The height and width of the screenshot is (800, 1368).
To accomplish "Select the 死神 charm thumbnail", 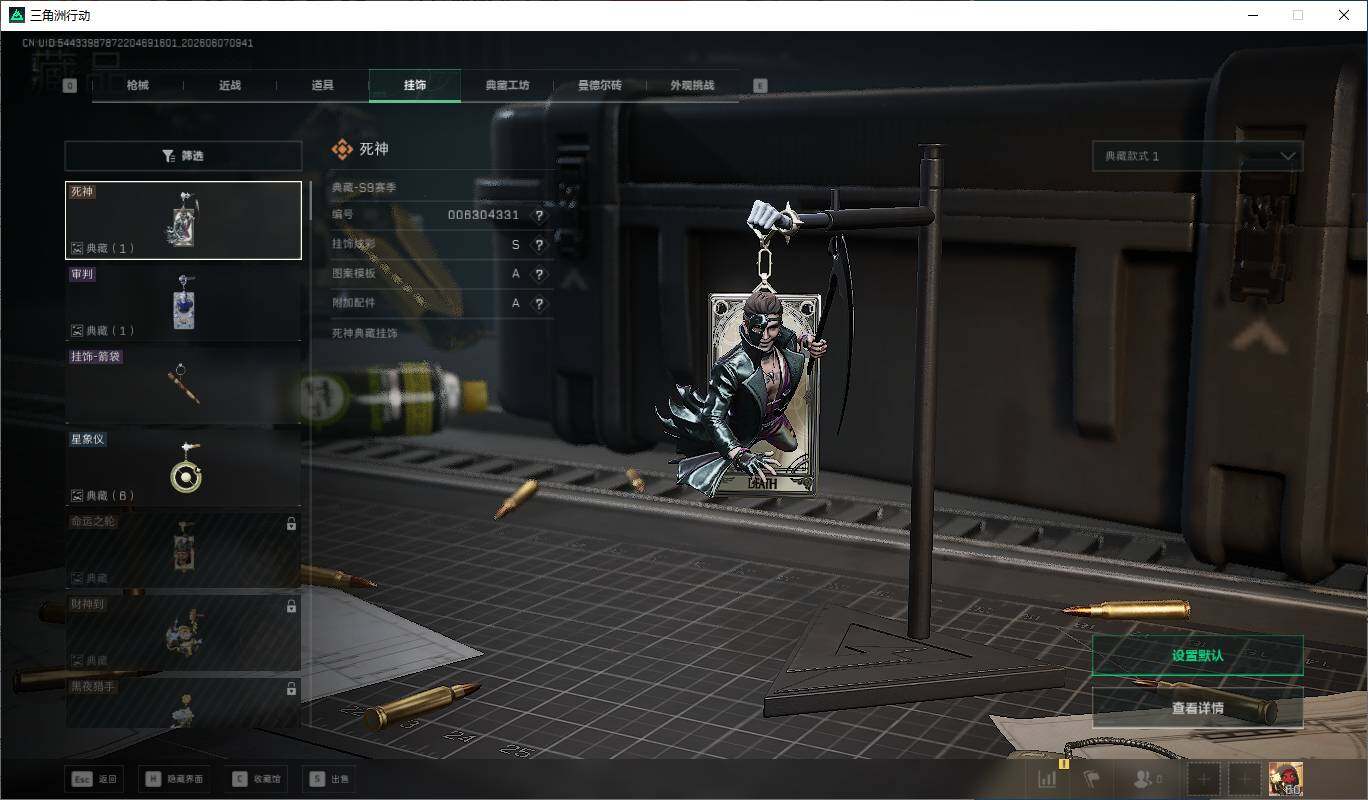I will point(183,220).
